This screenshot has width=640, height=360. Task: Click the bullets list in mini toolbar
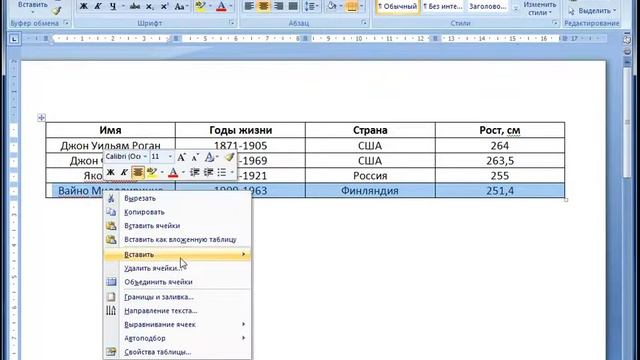(x=222, y=172)
